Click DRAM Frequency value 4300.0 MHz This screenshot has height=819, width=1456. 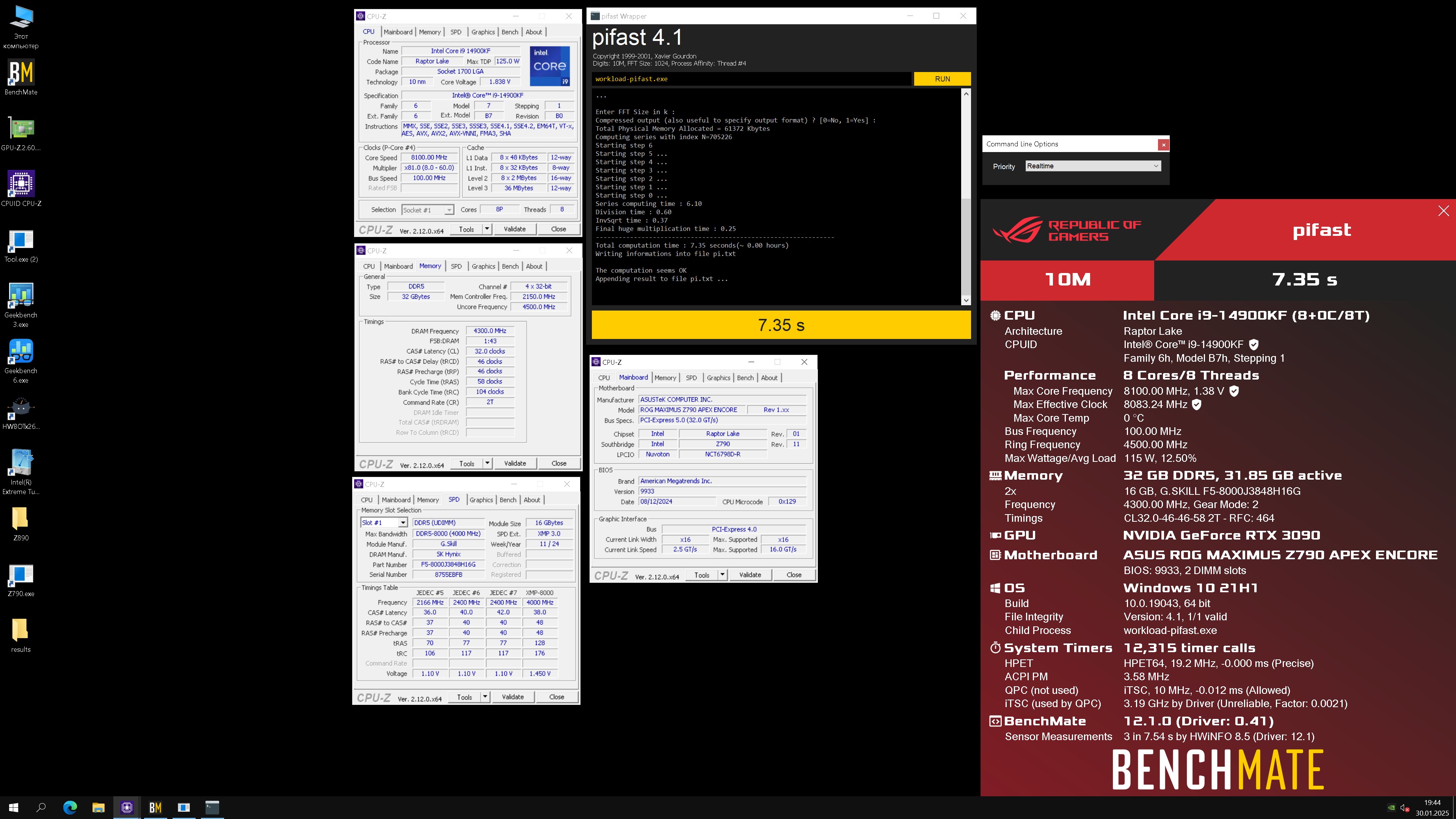pyautogui.click(x=490, y=331)
